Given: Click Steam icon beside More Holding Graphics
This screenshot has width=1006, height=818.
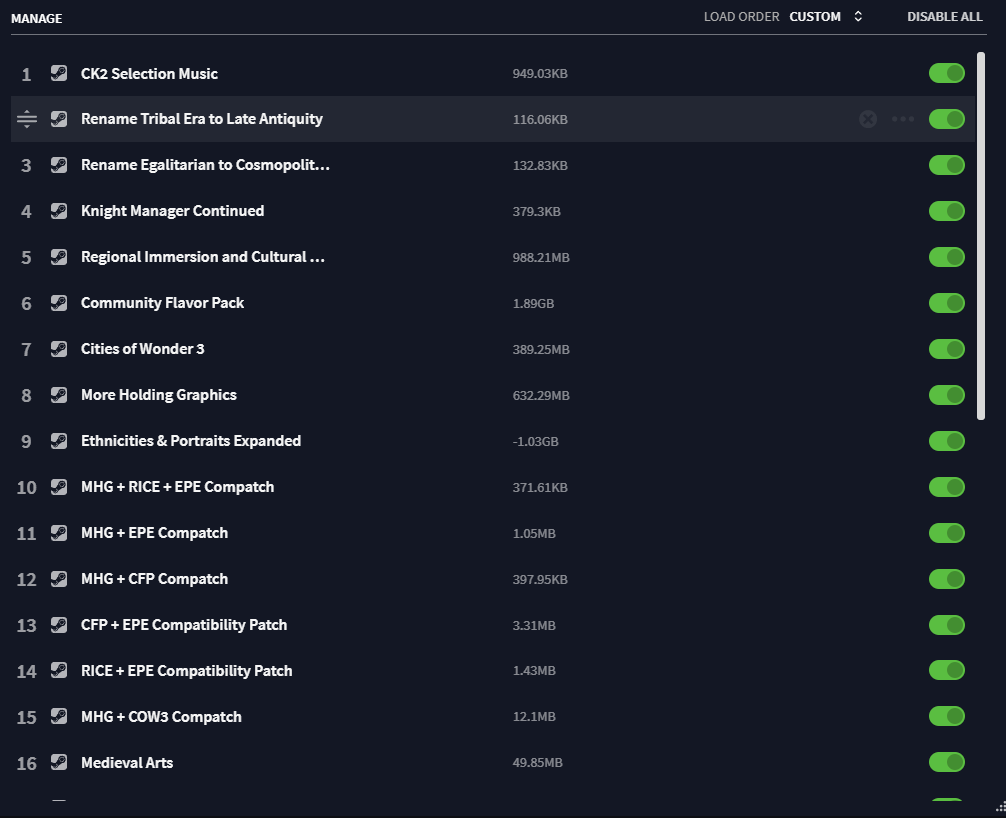Looking at the screenshot, I should [59, 395].
